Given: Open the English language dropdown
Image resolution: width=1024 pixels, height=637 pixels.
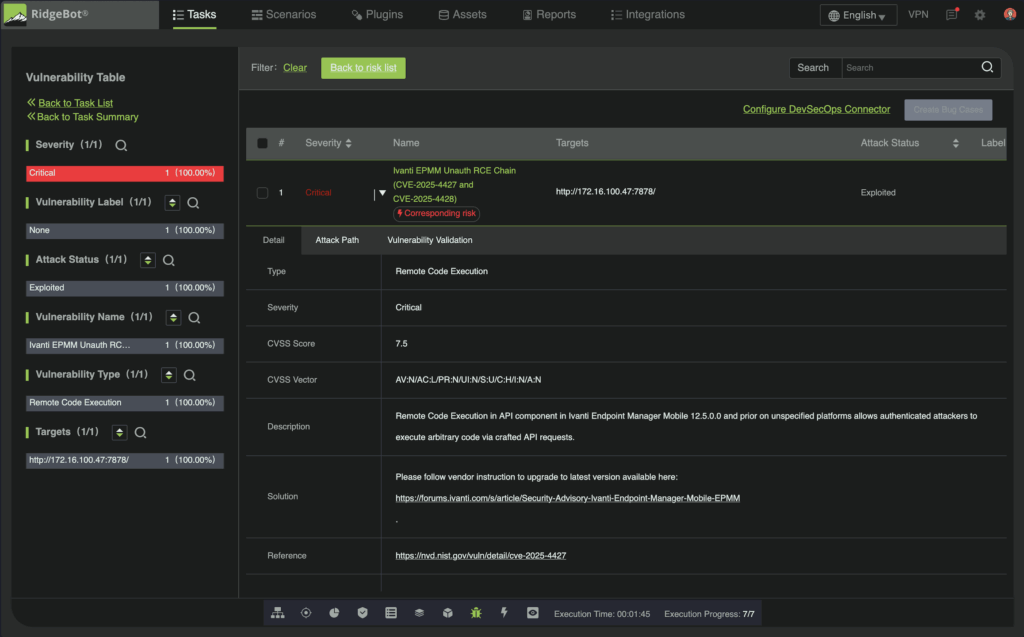Looking at the screenshot, I should pyautogui.click(x=858, y=15).
